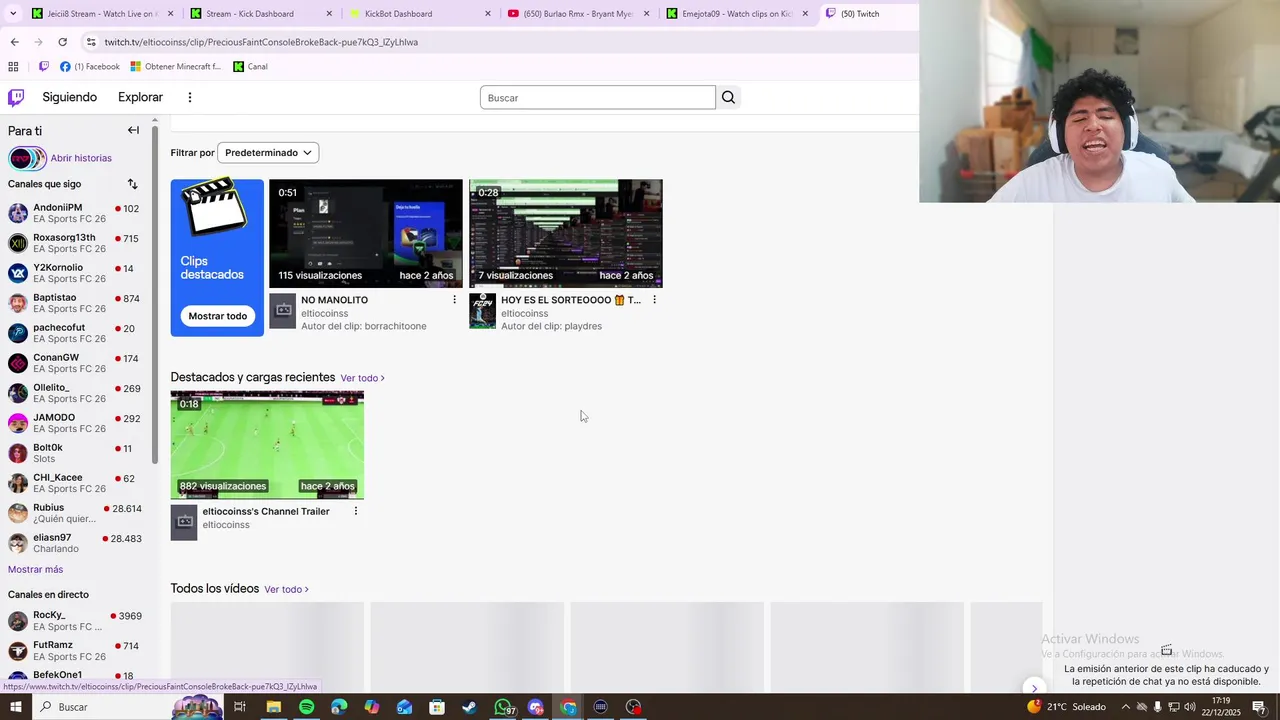The width and height of the screenshot is (1280, 720).
Task: Click Ver todo beside Destacados y cargas recientes
Action: (x=362, y=378)
